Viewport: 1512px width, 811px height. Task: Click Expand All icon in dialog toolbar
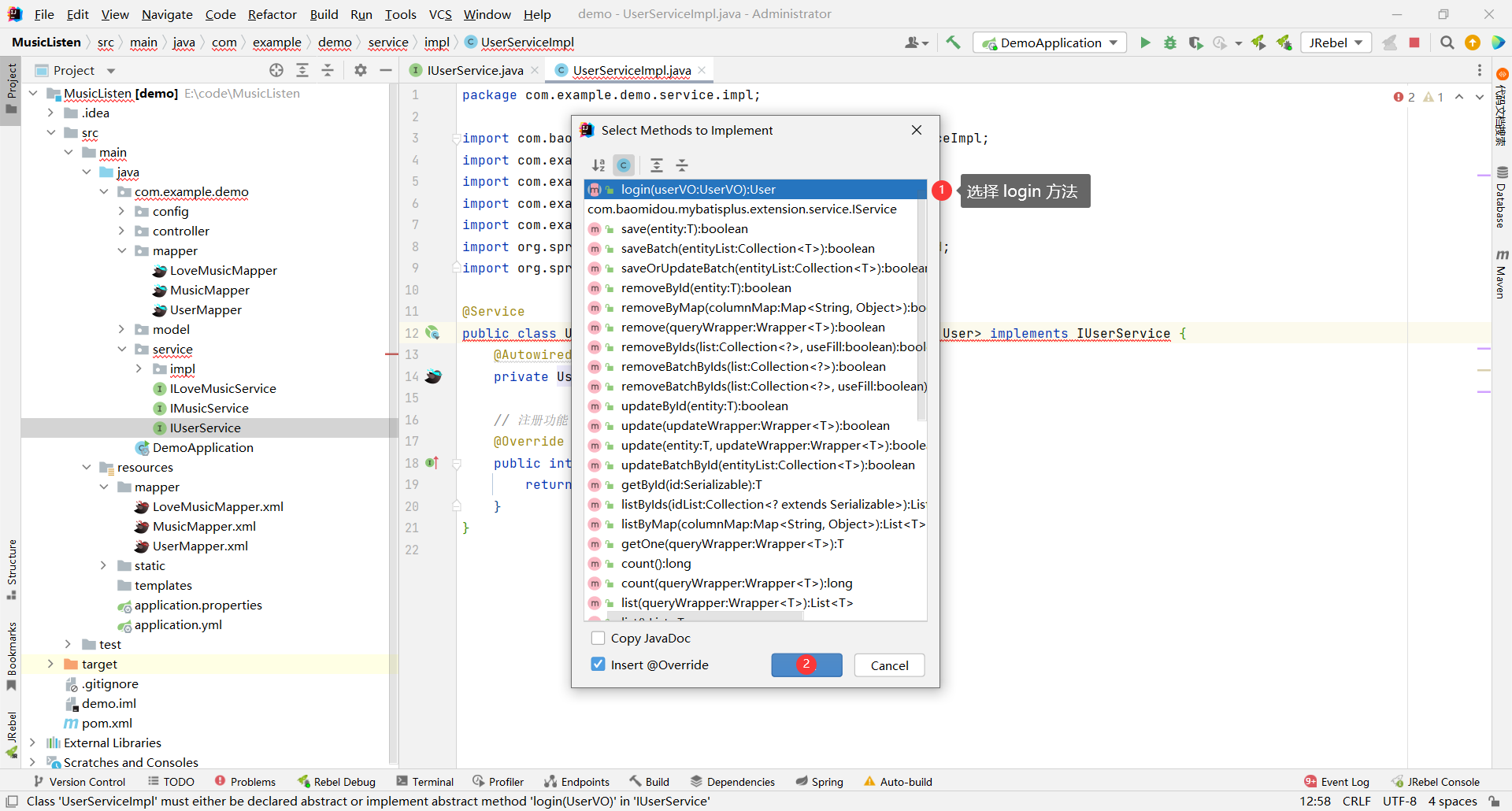click(657, 165)
